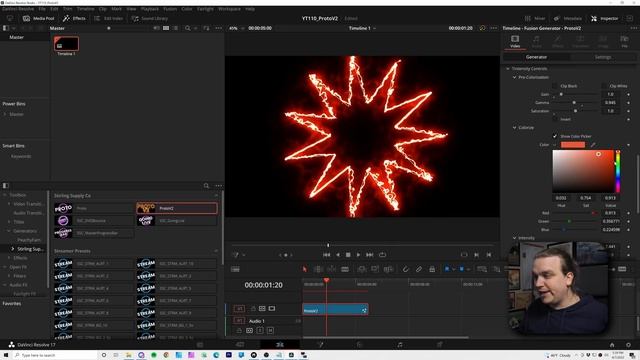
Task: Toggle the Position Lock padlock icon
Action: [x=432, y=269]
